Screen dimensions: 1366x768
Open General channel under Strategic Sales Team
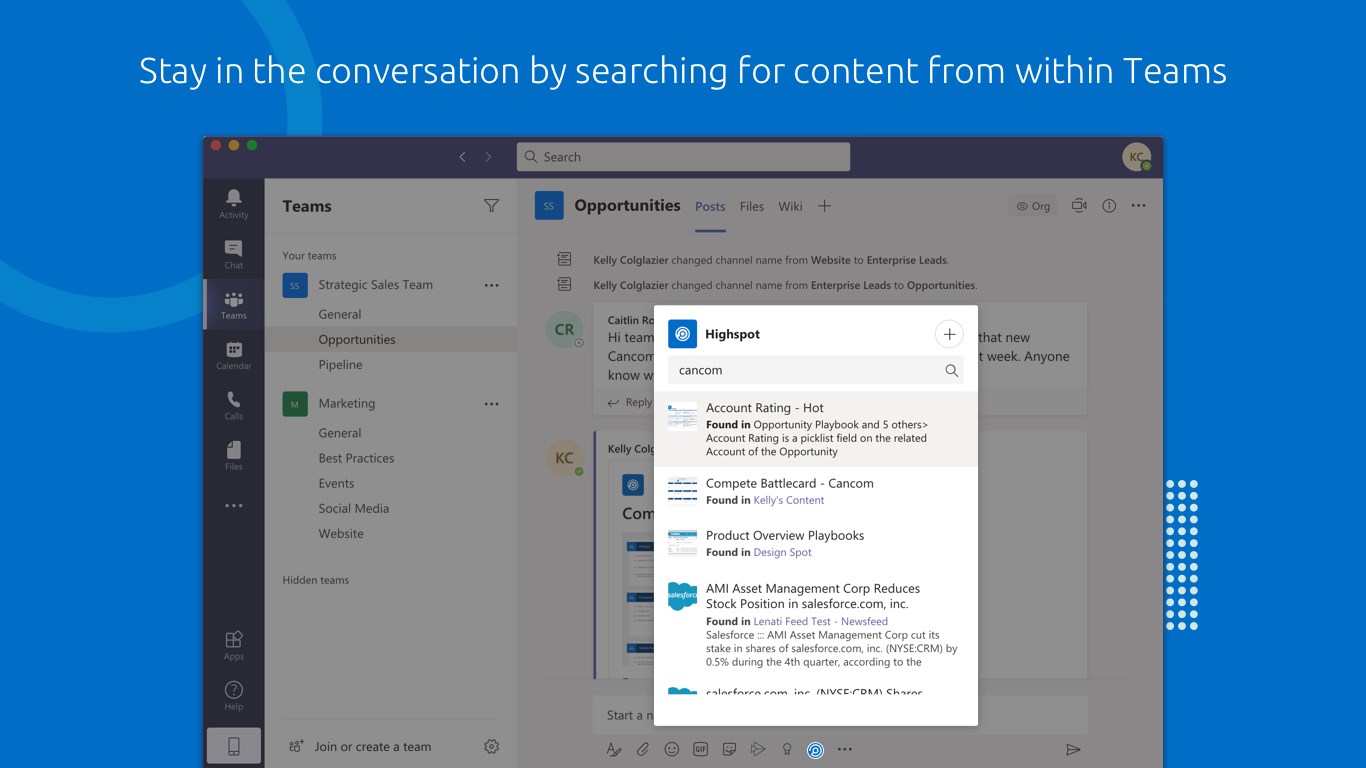click(340, 314)
